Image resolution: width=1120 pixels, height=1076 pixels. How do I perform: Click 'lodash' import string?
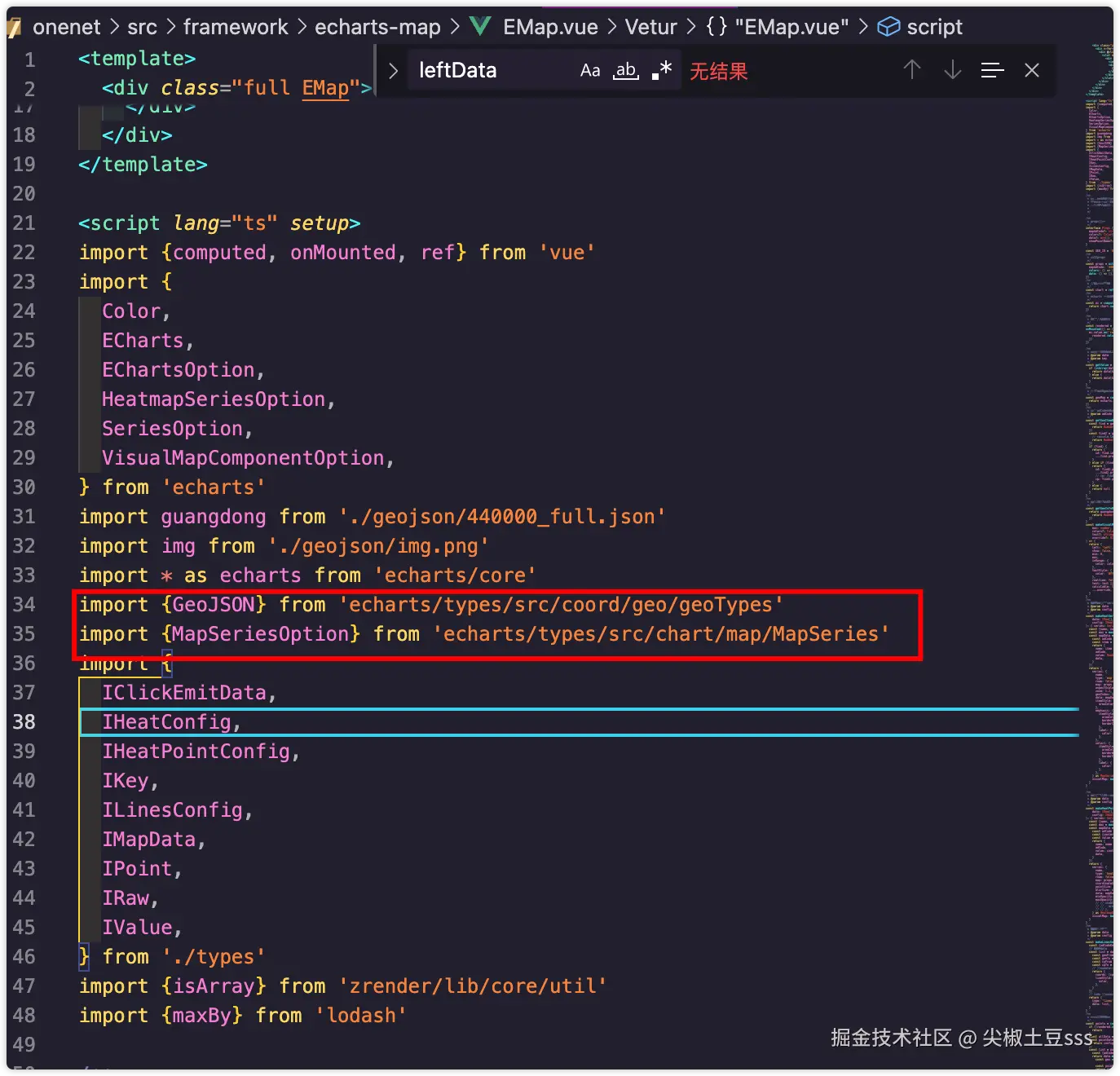[360, 1015]
